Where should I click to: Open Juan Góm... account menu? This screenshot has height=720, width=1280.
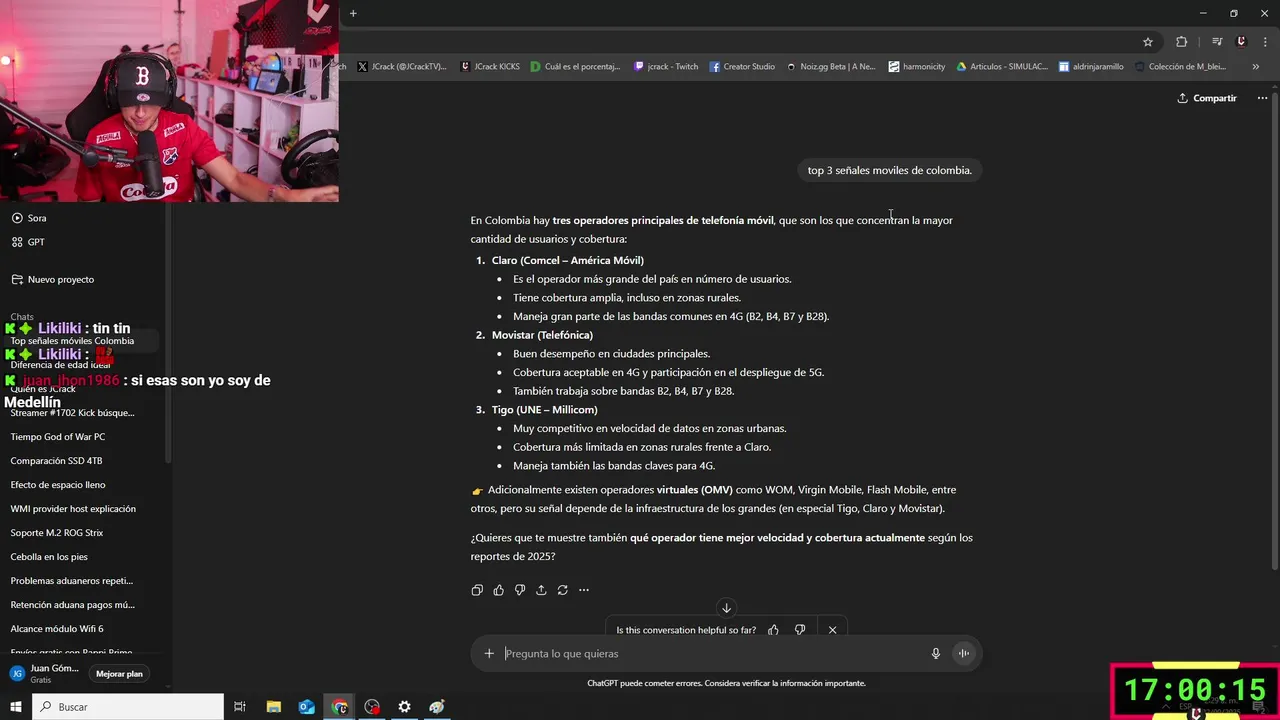tap(45, 674)
